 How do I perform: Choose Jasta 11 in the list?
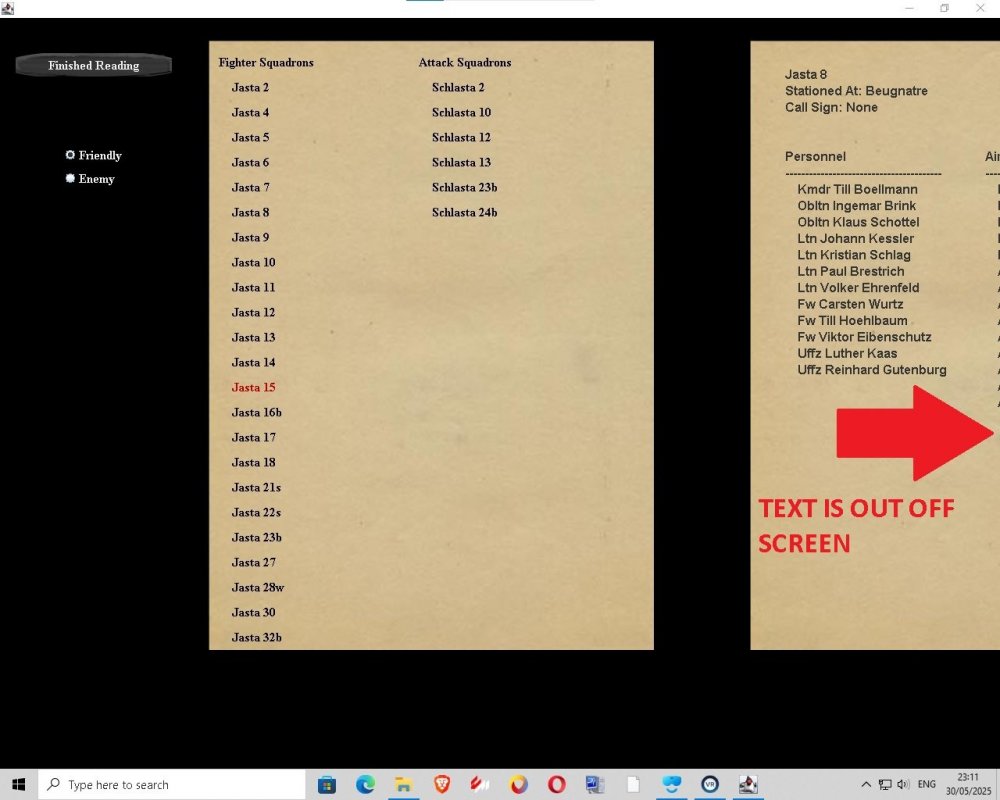point(253,287)
